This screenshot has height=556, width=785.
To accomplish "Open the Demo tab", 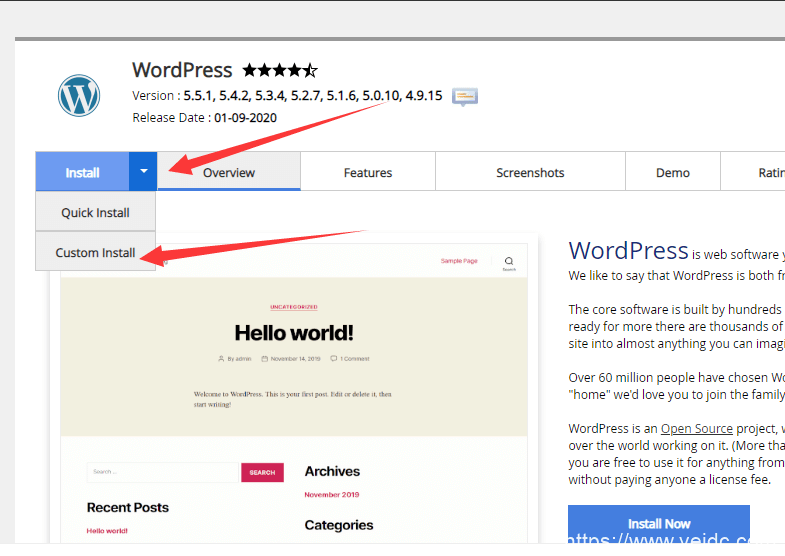I will (673, 172).
